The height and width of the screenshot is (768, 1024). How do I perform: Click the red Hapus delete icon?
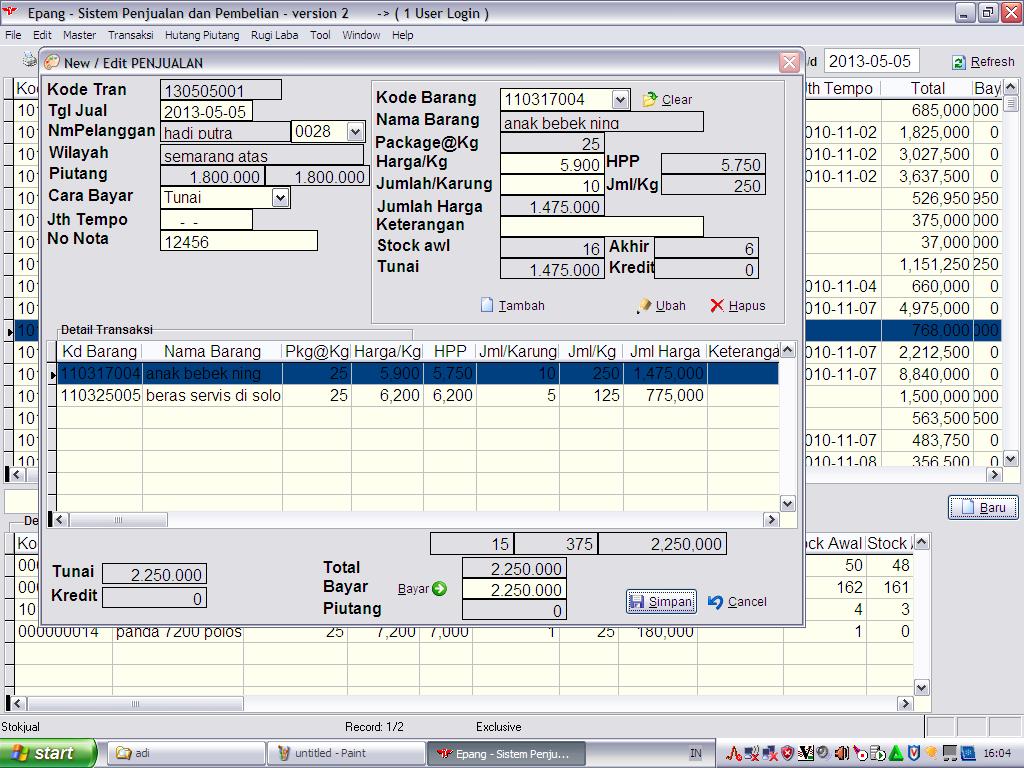[717, 305]
